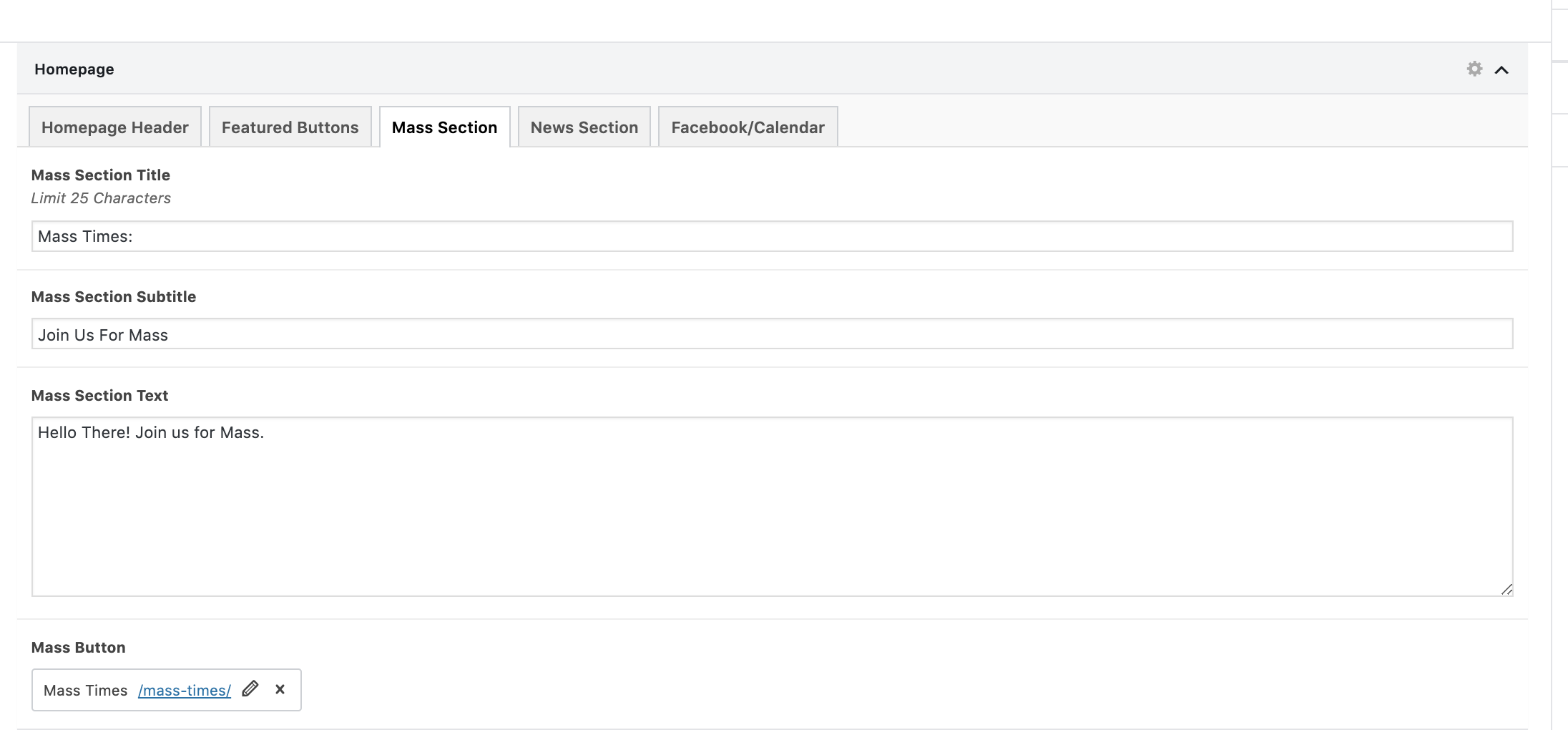Viewport: 1568px width, 730px height.
Task: Click the Mass Times link title text
Action: pyautogui.click(x=85, y=691)
